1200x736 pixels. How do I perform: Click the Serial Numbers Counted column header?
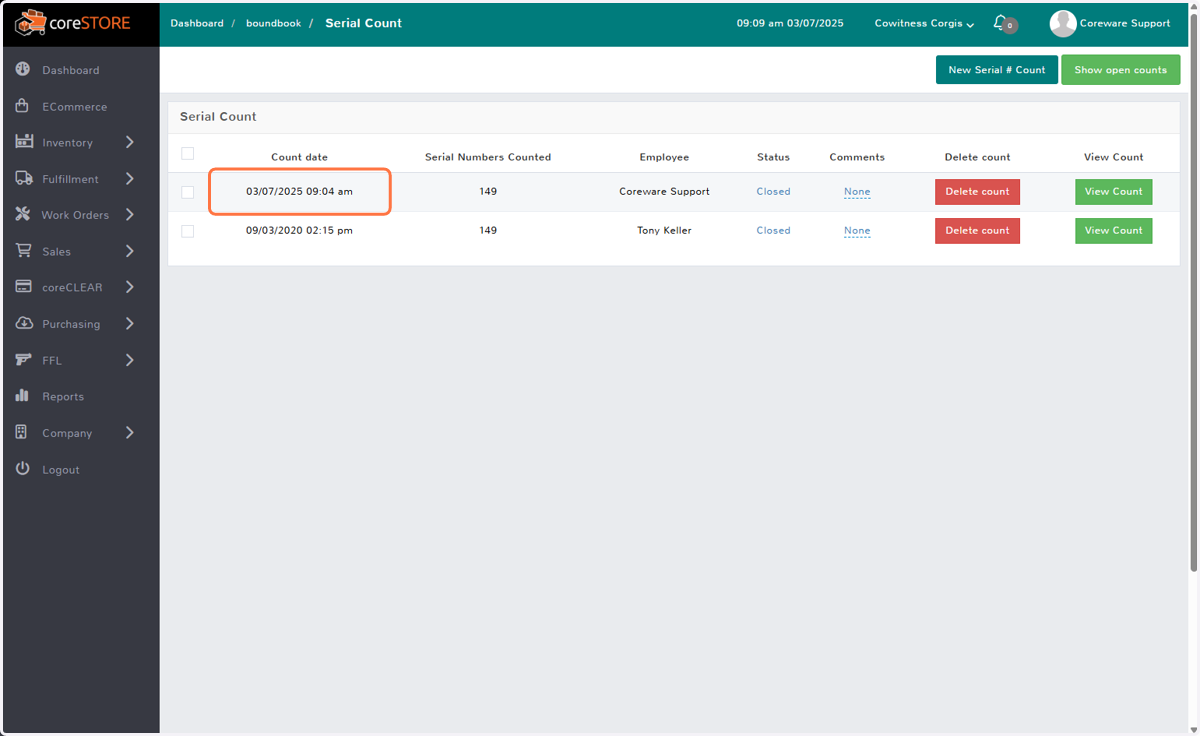point(488,157)
